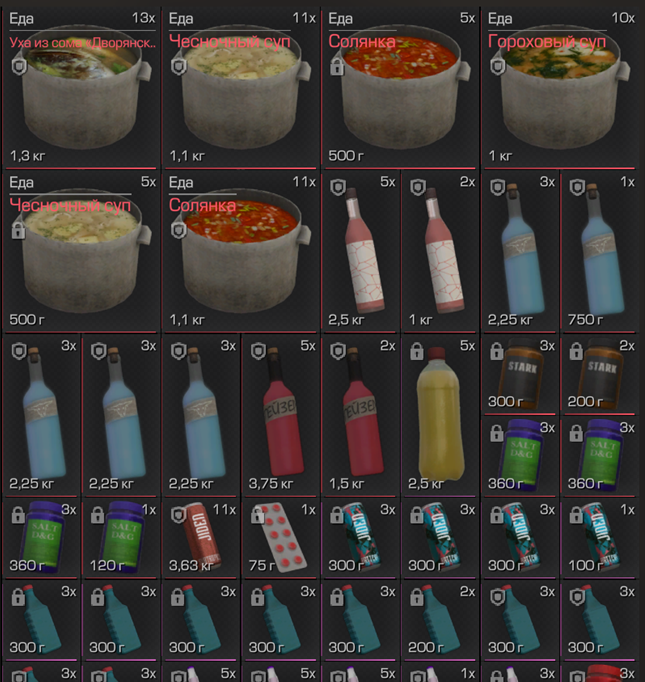The width and height of the screenshot is (645, 682).
Task: Select the red bottle stack weighing 3,75 кг
Action: [280, 415]
